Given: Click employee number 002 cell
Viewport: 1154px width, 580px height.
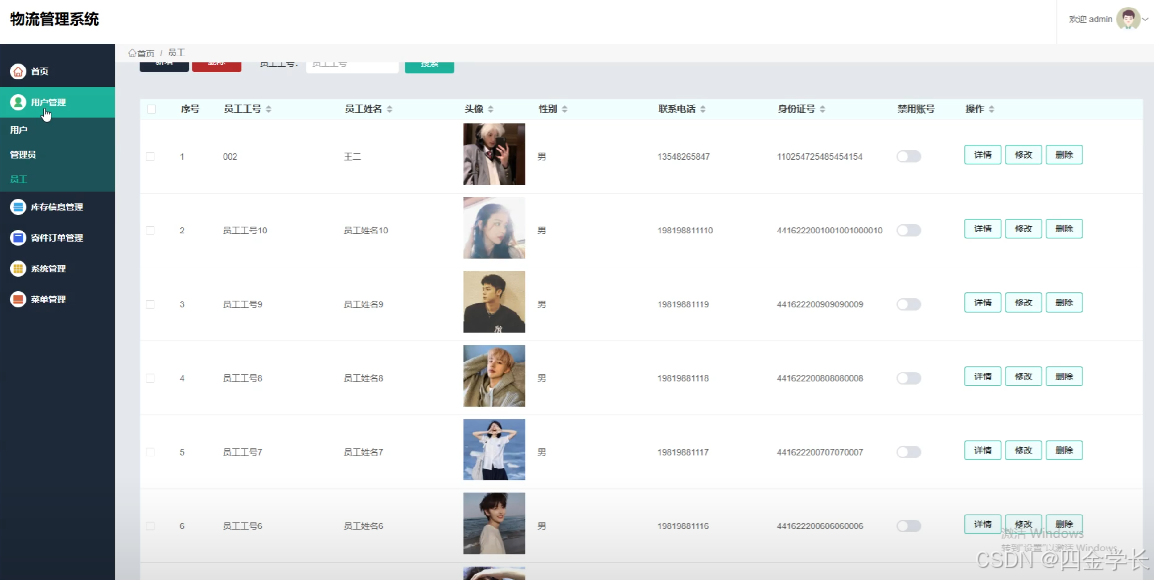Looking at the screenshot, I should pyautogui.click(x=230, y=157).
